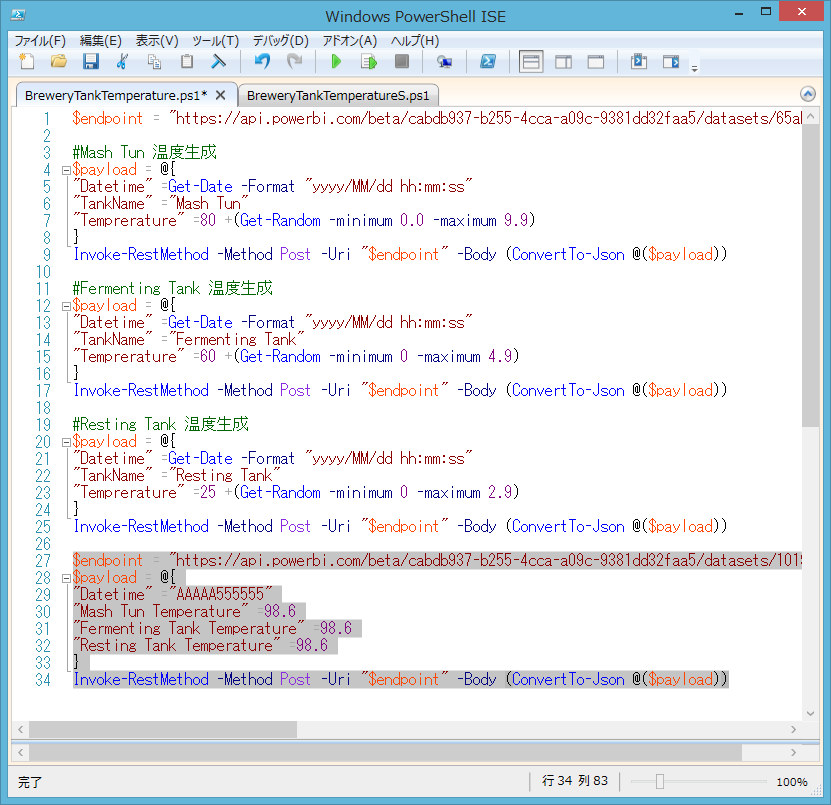Open the new remote PowerShell tab icon
831x805 pixels.
coord(444,61)
